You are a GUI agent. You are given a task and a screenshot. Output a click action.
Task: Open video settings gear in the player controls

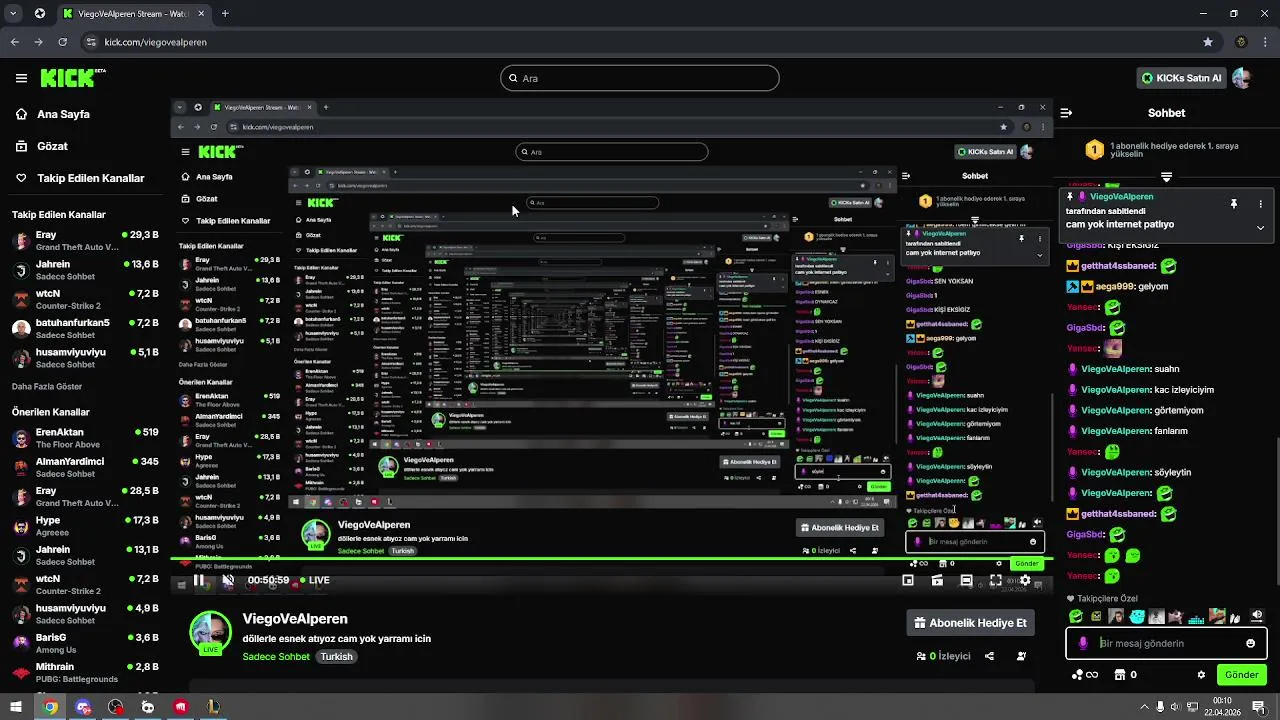point(1025,580)
